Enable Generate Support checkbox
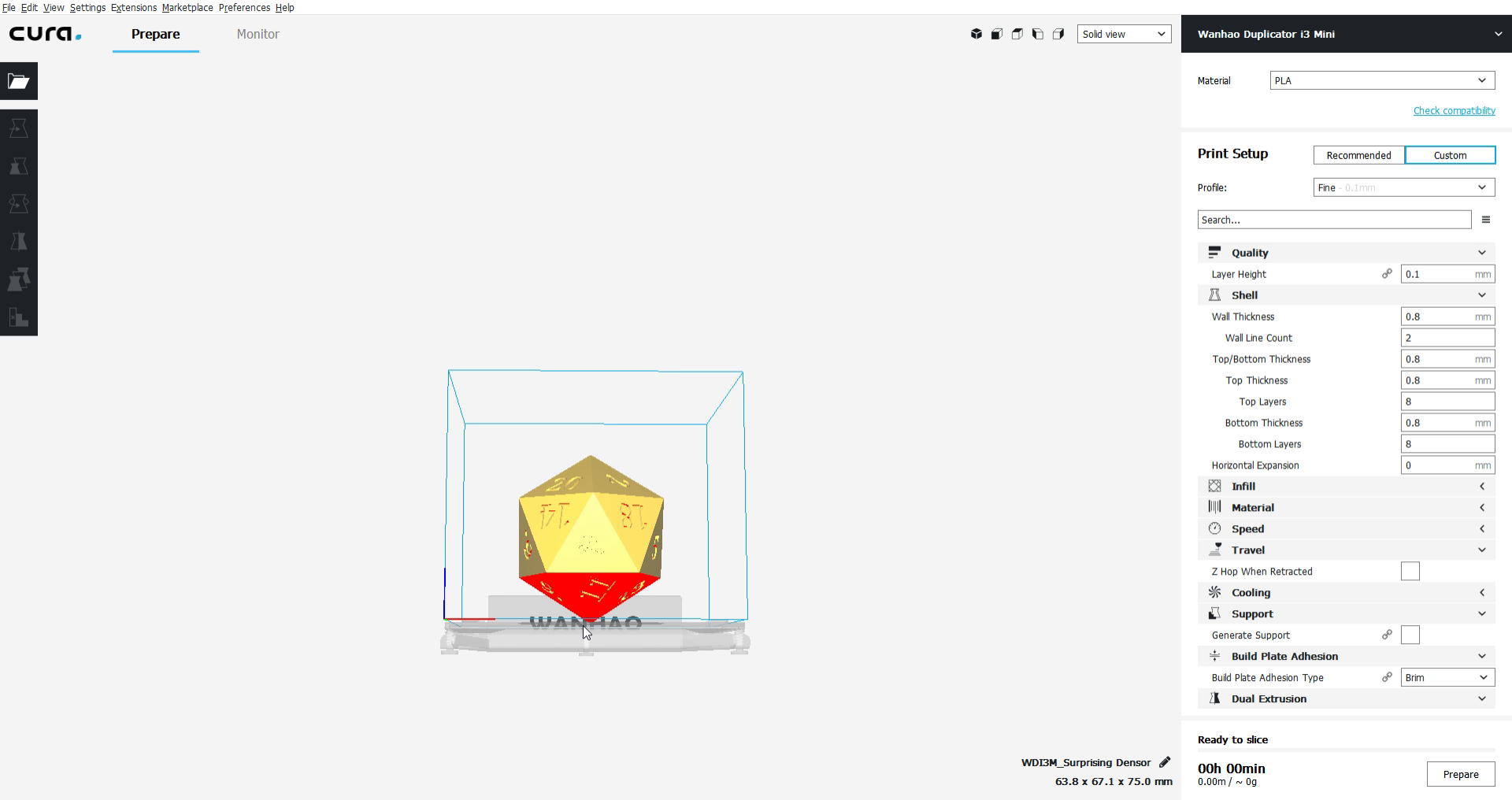Screen dimensions: 1512x800 1410,635
